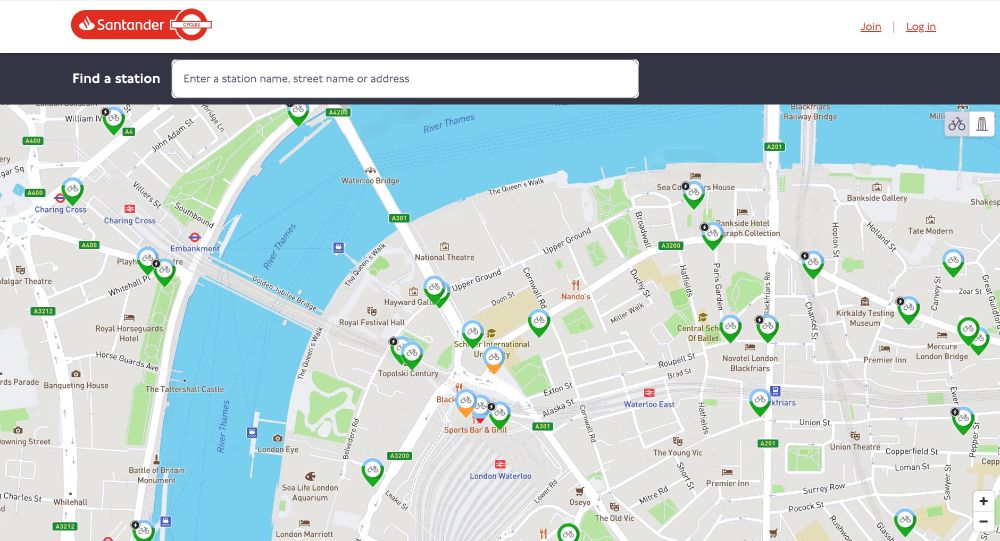Click the Battle of Britain Monument label
The width and height of the screenshot is (1000, 541).
[156, 475]
